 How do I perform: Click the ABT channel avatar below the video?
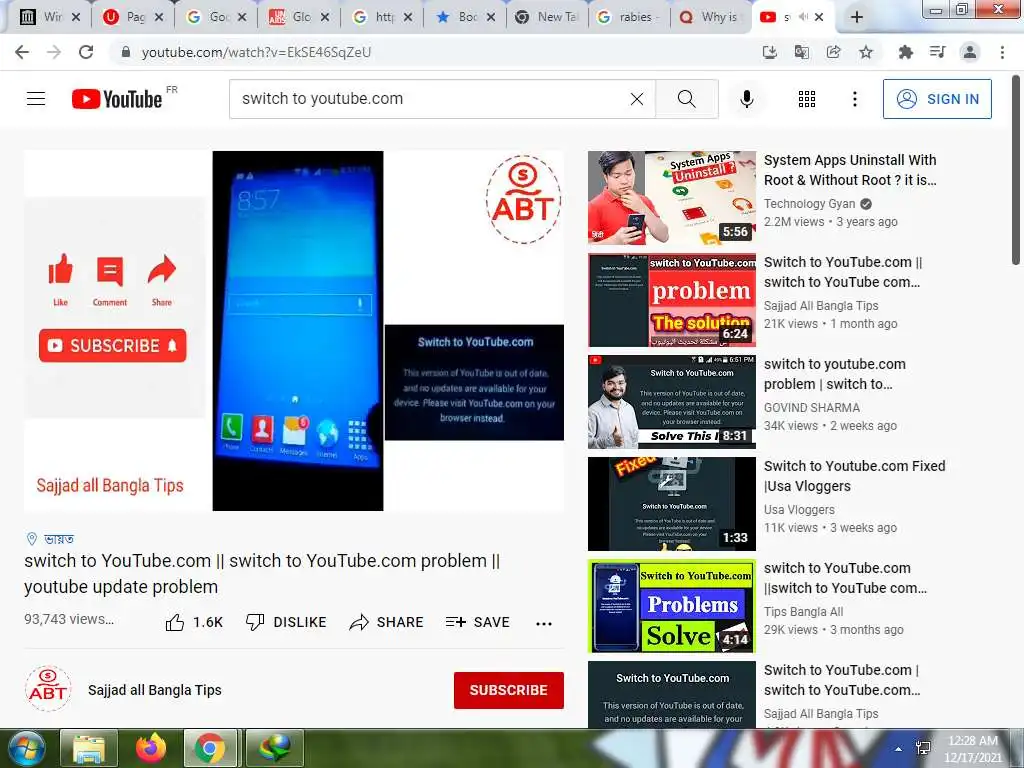[x=48, y=689]
